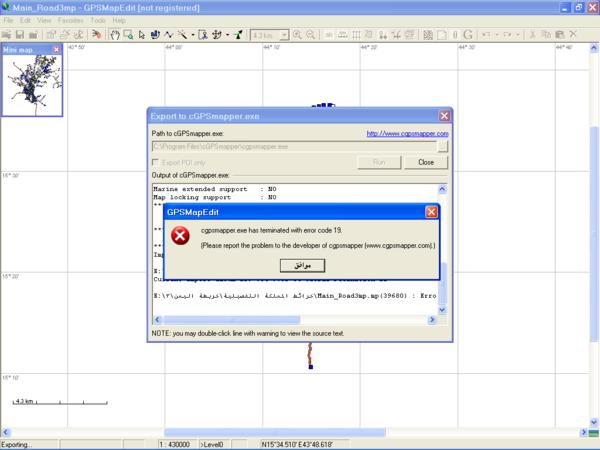Click the Delete X toolbar icon
The height and width of the screenshot is (450, 600).
573,35
